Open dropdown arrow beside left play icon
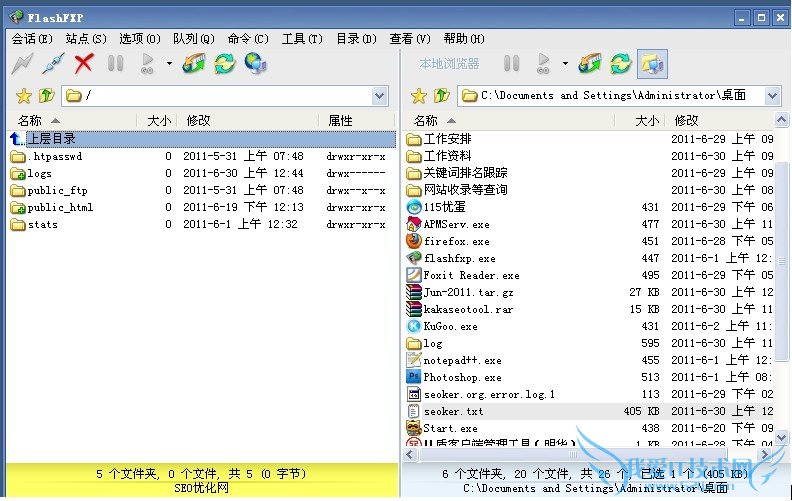The height and width of the screenshot is (501, 792). point(169,64)
